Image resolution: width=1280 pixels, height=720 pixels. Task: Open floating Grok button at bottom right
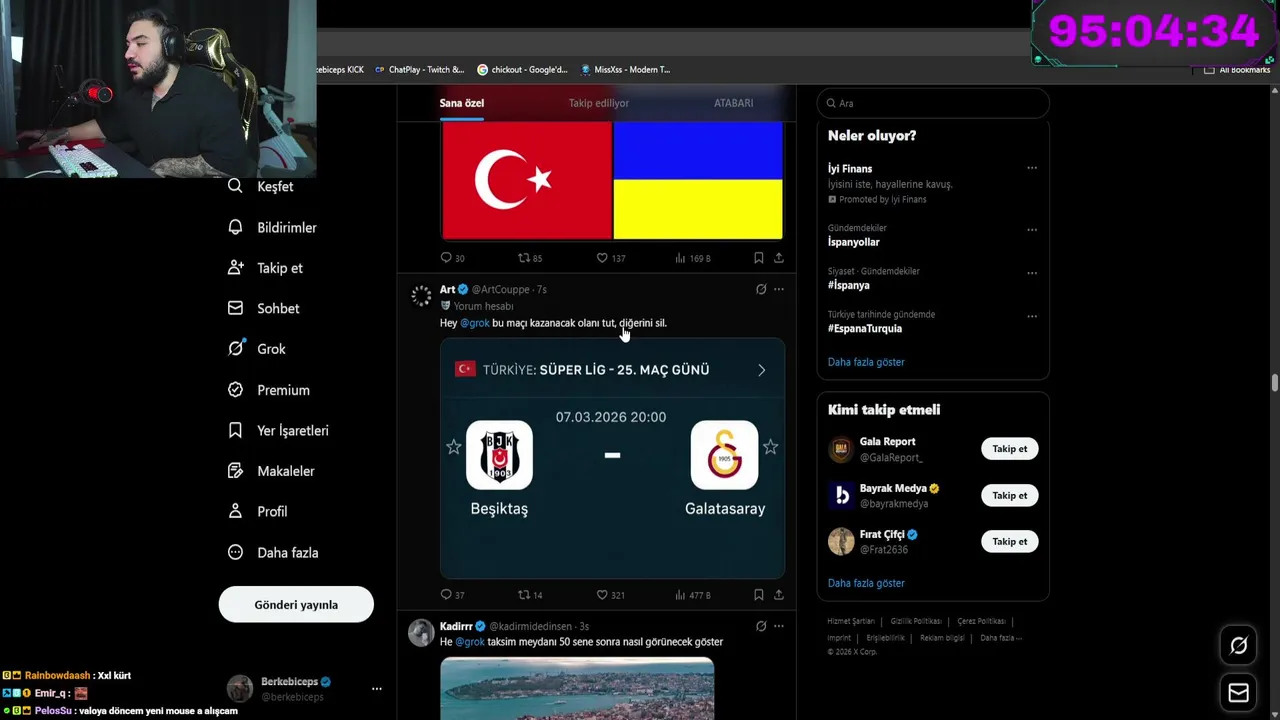(1238, 646)
